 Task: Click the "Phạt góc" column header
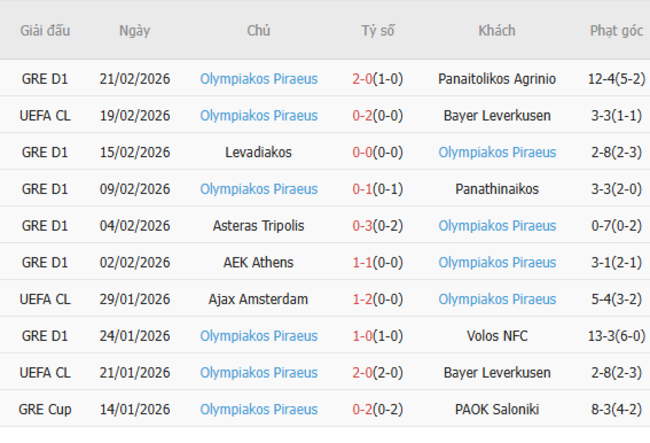[616, 30]
